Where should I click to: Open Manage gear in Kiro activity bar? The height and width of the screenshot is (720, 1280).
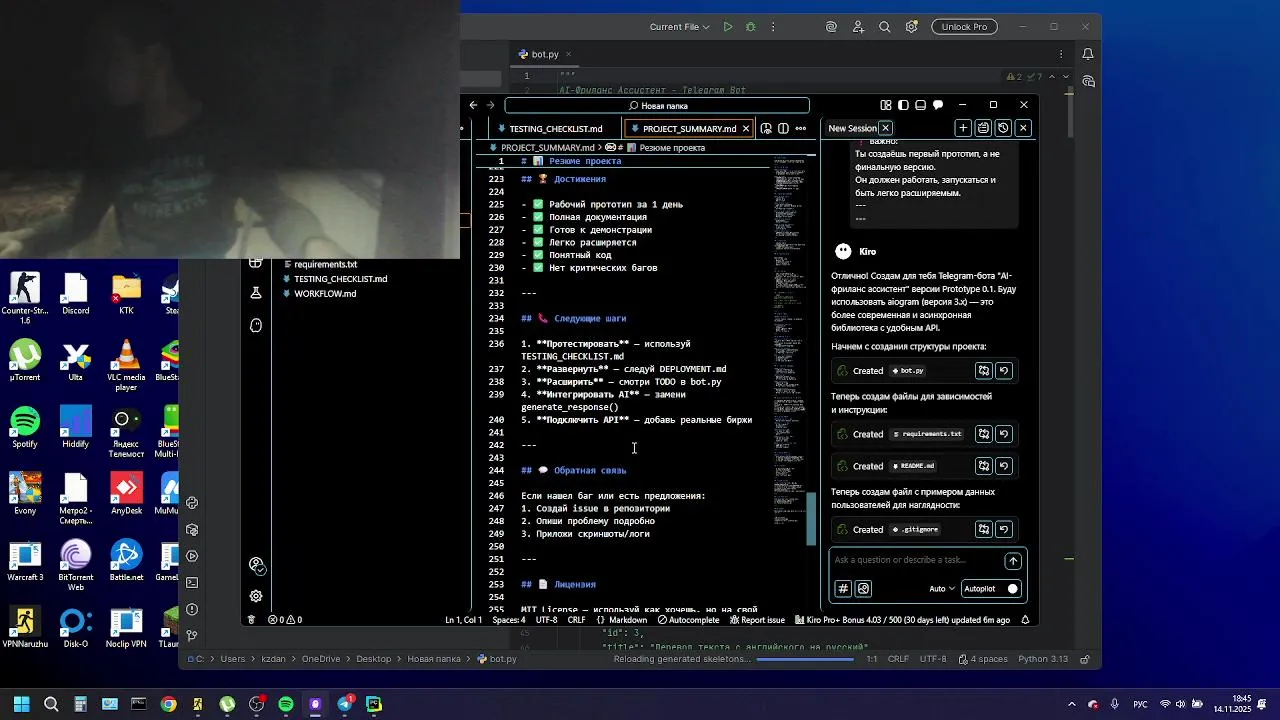[256, 596]
